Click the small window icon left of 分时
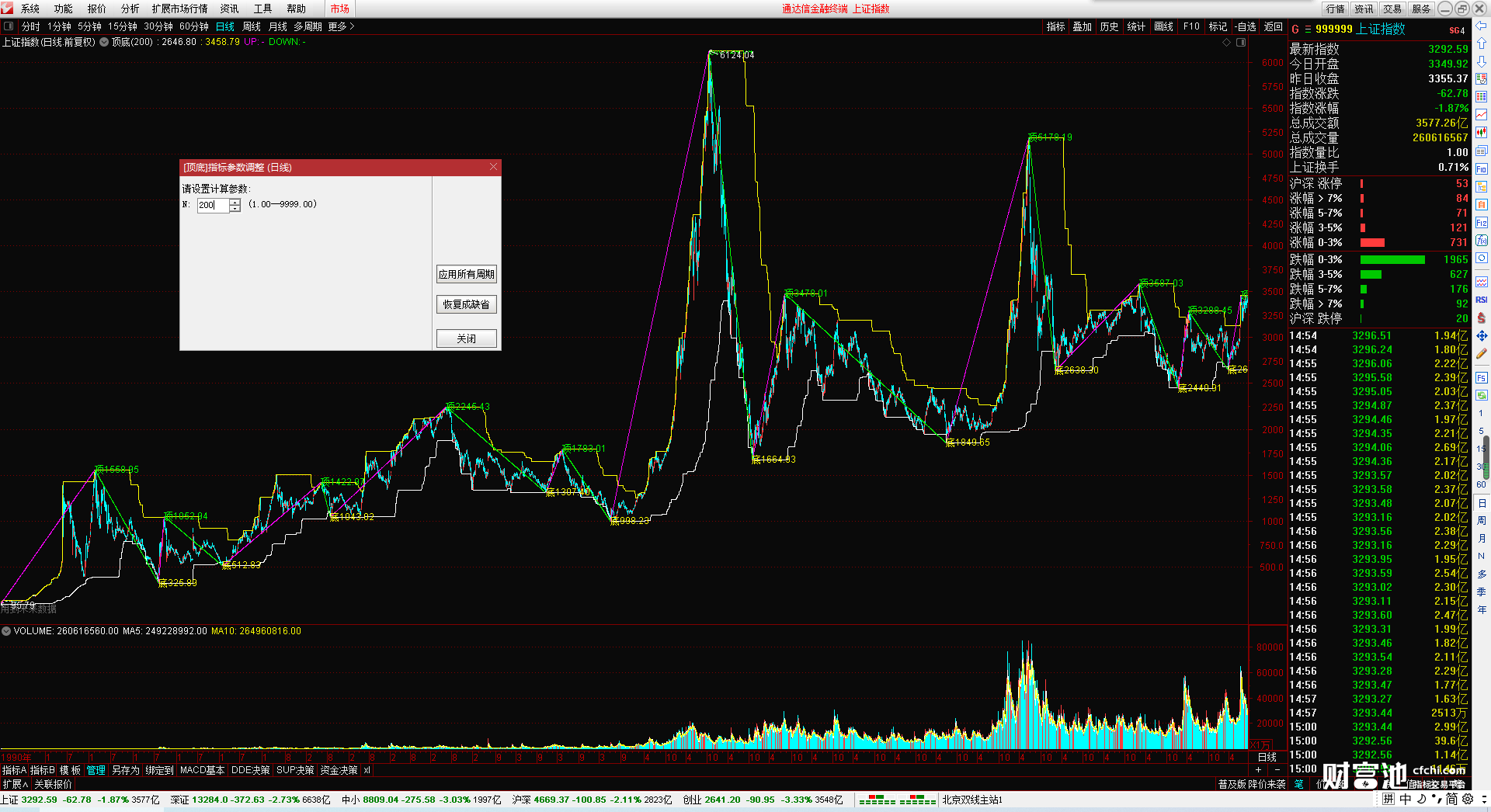The height and width of the screenshot is (812, 1491). 9,26
